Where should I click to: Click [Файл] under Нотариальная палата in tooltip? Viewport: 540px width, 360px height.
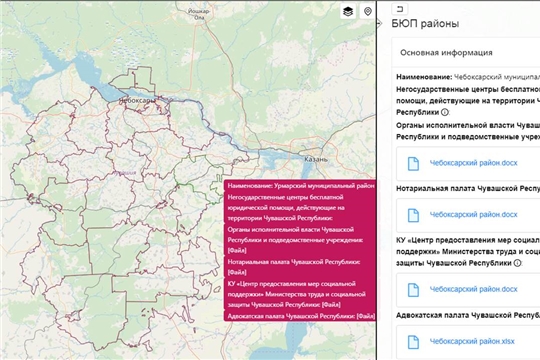click(x=237, y=272)
